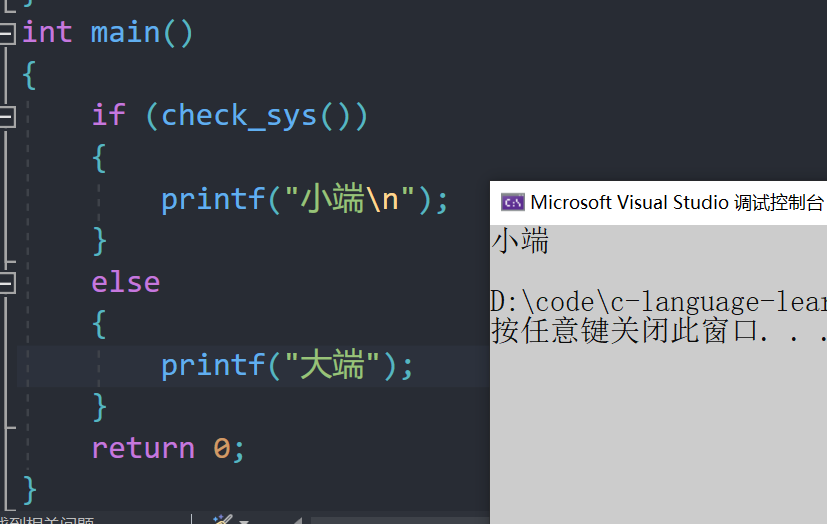Click the code cleanup broom icon

pyautogui.click(x=223, y=519)
